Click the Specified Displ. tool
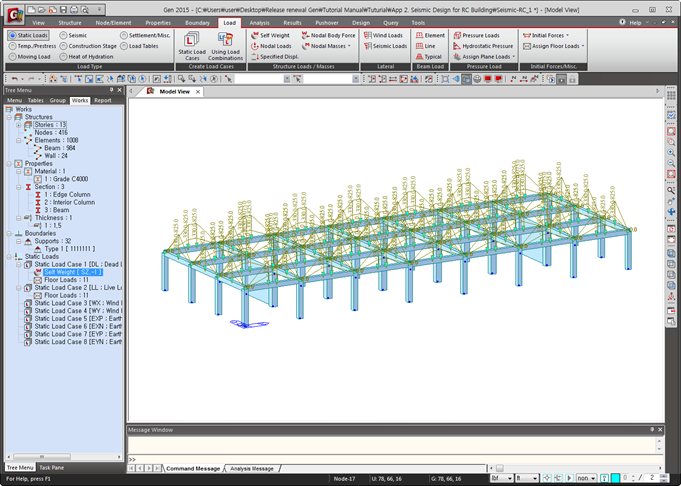 click(279, 57)
